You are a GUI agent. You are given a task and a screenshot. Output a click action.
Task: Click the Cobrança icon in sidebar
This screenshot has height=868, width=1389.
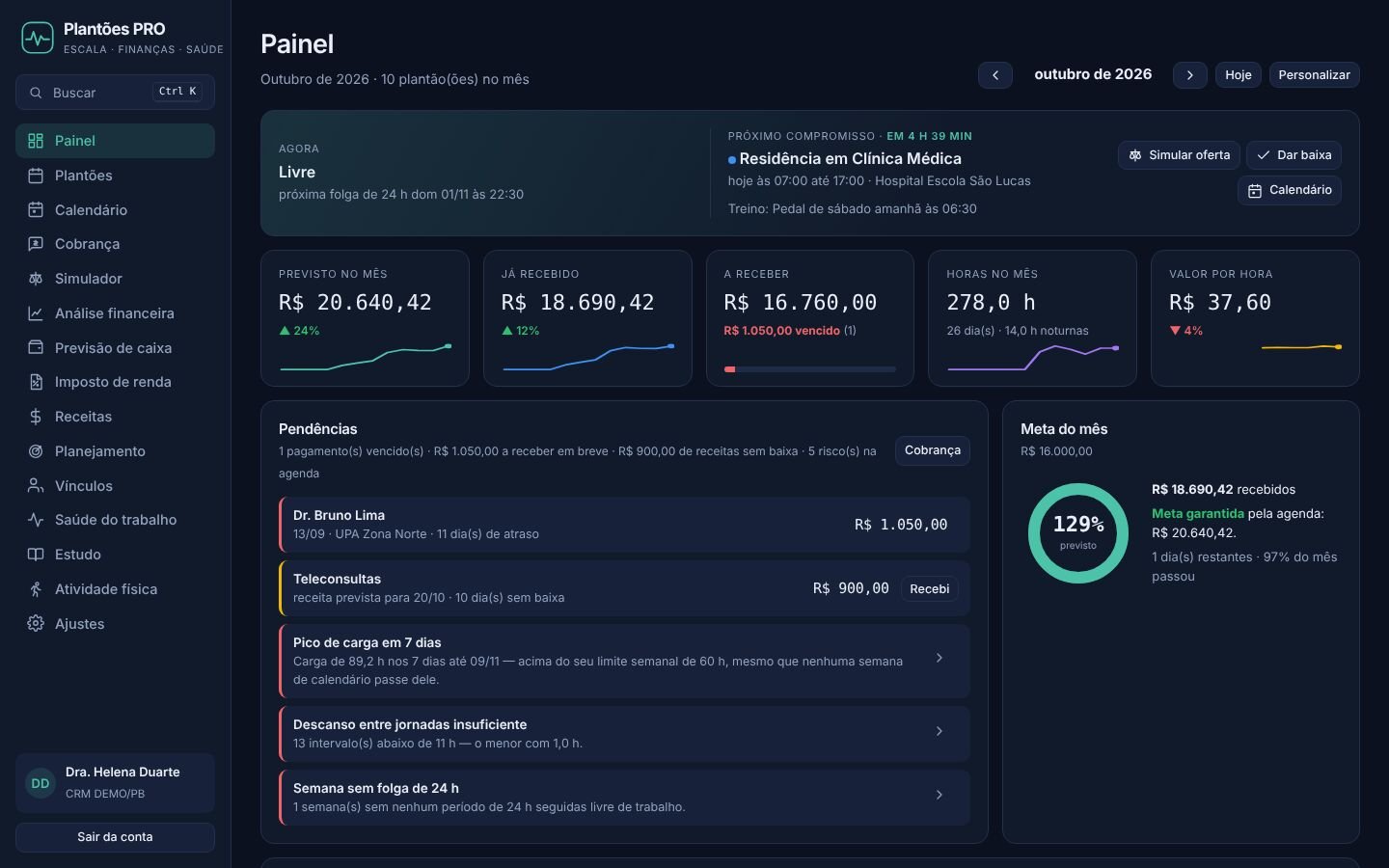[x=36, y=244]
